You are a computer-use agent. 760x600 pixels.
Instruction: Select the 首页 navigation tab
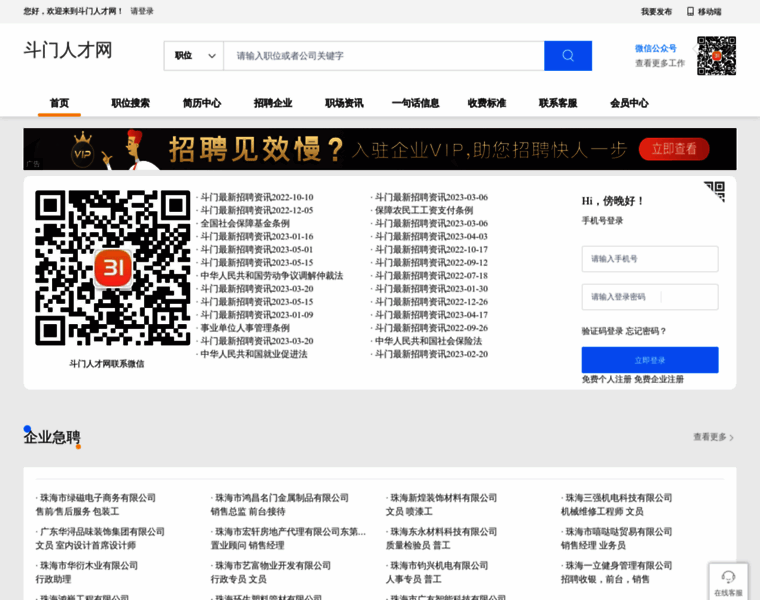point(59,103)
